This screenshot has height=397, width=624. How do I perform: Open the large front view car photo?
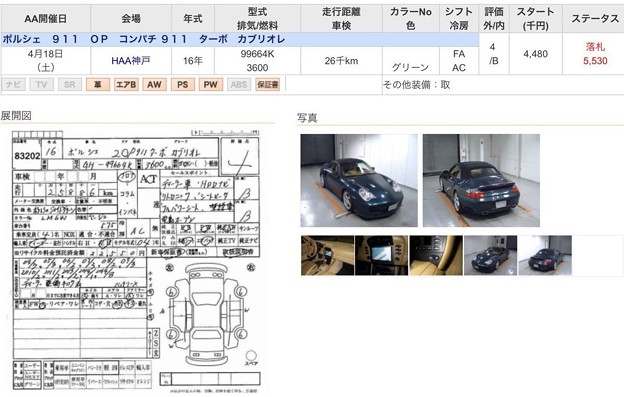(x=359, y=180)
